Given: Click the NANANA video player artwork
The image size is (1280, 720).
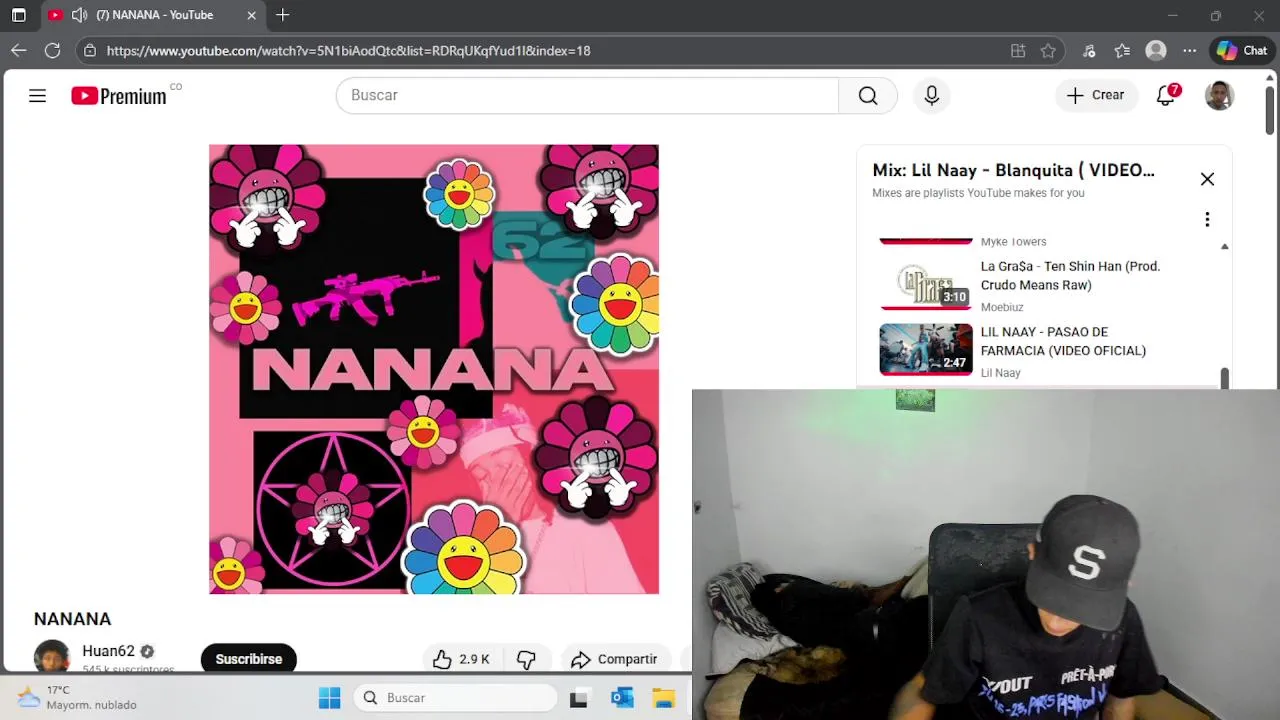Looking at the screenshot, I should pyautogui.click(x=434, y=369).
